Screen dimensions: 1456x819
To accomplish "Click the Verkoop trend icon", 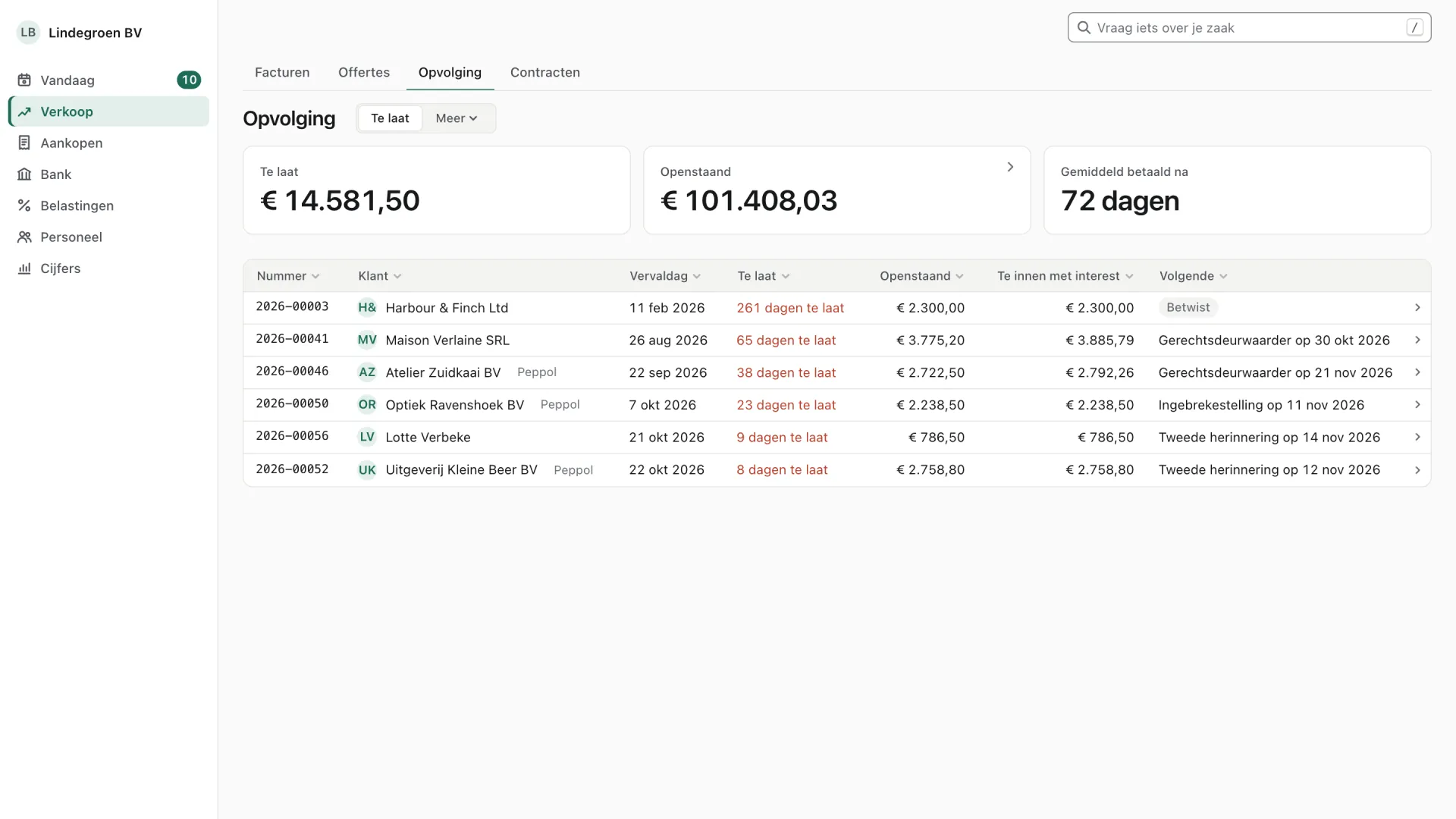I will 24,111.
